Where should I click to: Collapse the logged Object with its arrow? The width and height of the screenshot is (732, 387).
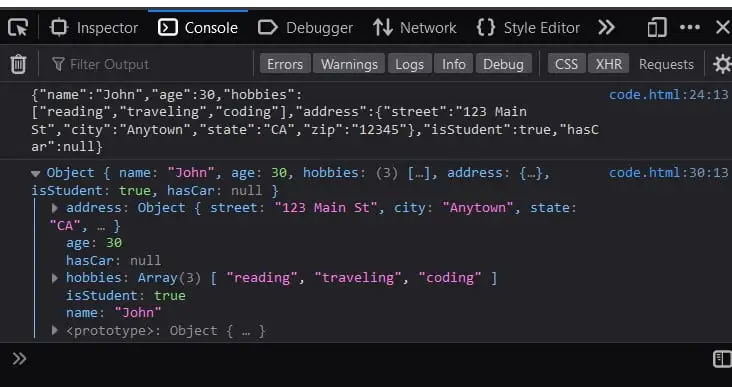(35, 174)
